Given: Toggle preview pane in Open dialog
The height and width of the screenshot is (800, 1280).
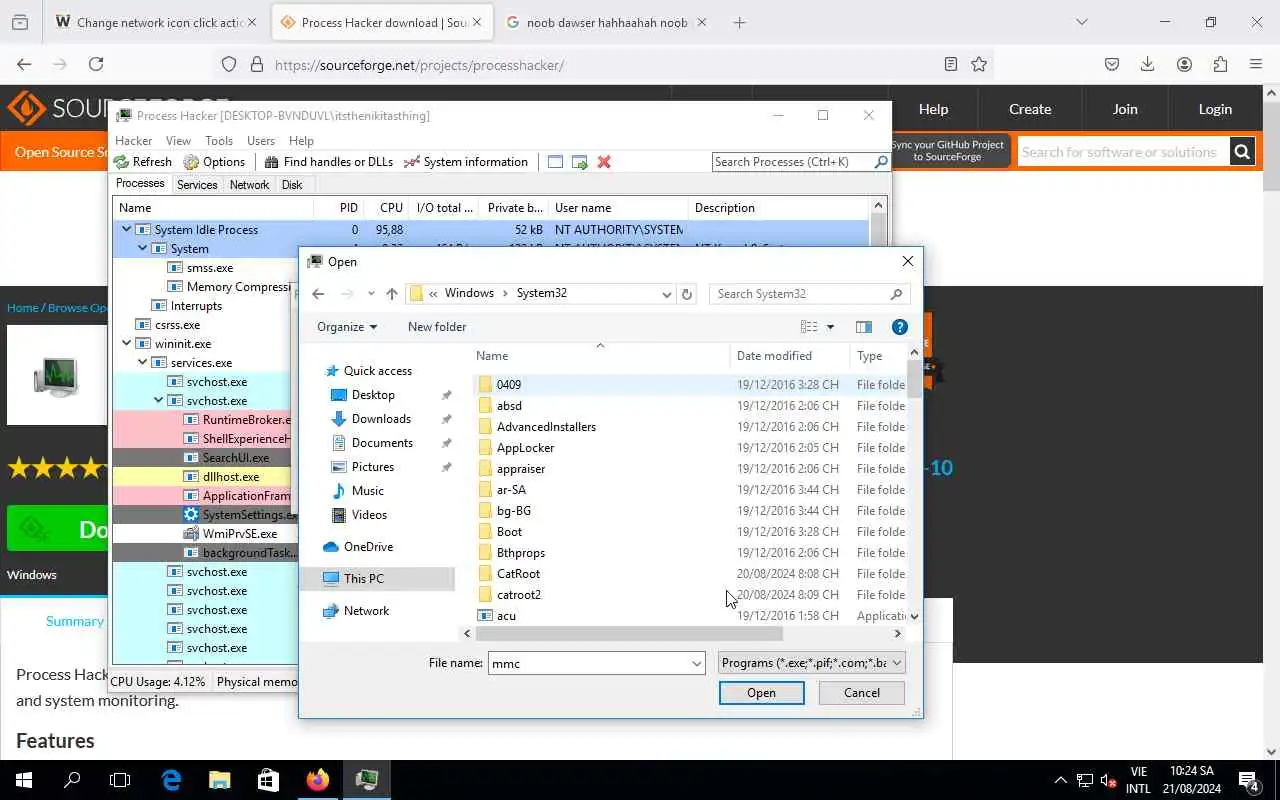Looking at the screenshot, I should [x=864, y=327].
